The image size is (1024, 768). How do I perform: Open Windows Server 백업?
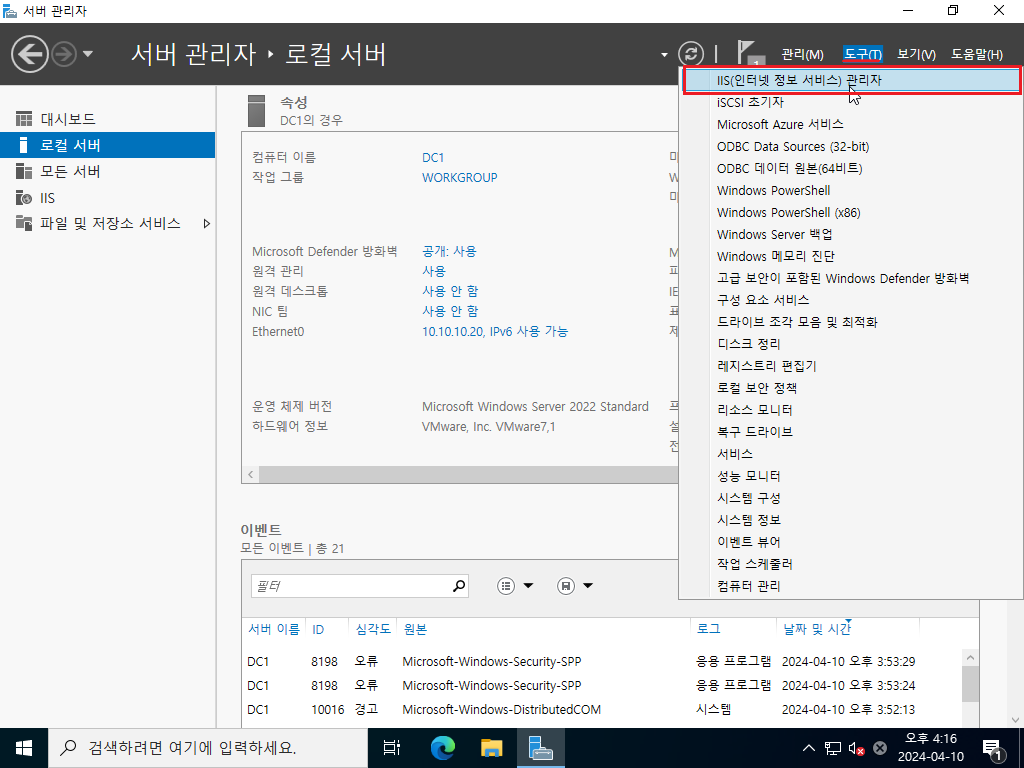(x=852, y=234)
